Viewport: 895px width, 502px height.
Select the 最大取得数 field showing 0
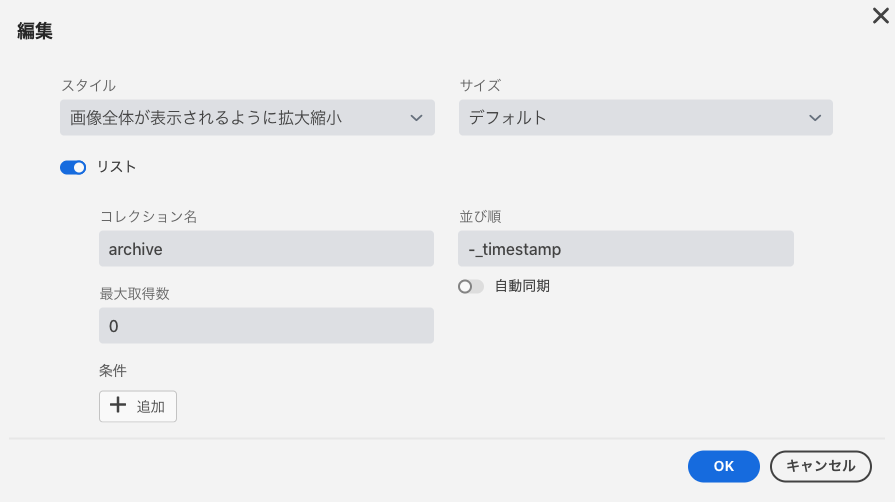[x=266, y=326]
